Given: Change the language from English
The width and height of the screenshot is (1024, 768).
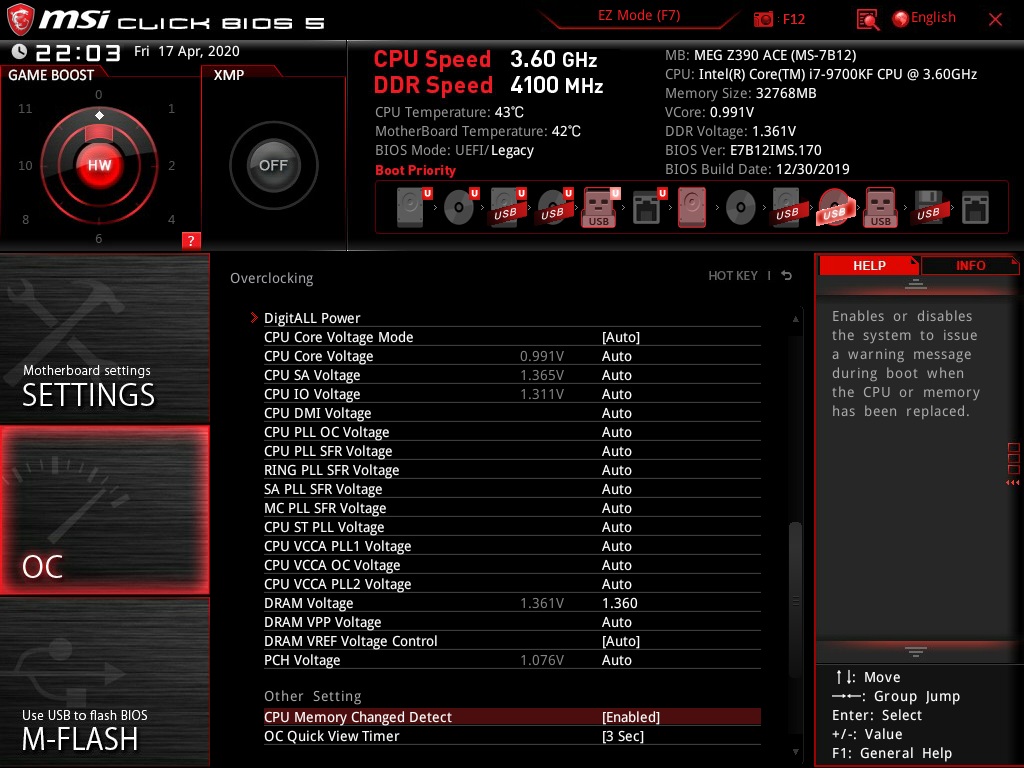Looking at the screenshot, I should (x=925, y=18).
